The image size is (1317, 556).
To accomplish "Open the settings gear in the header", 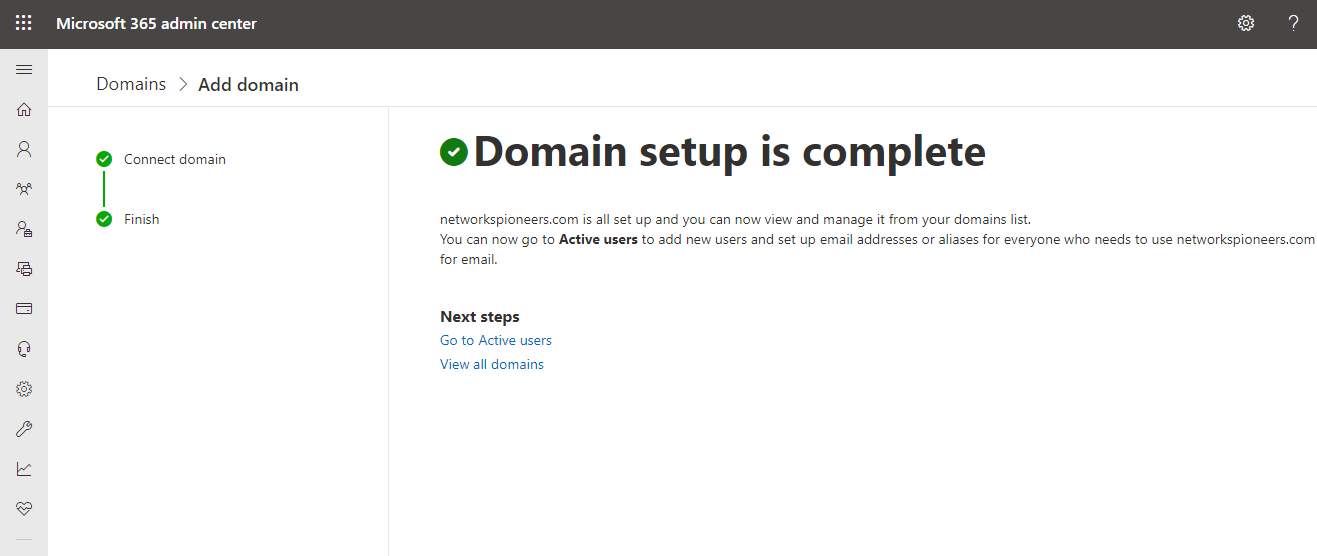I will tap(1246, 23).
